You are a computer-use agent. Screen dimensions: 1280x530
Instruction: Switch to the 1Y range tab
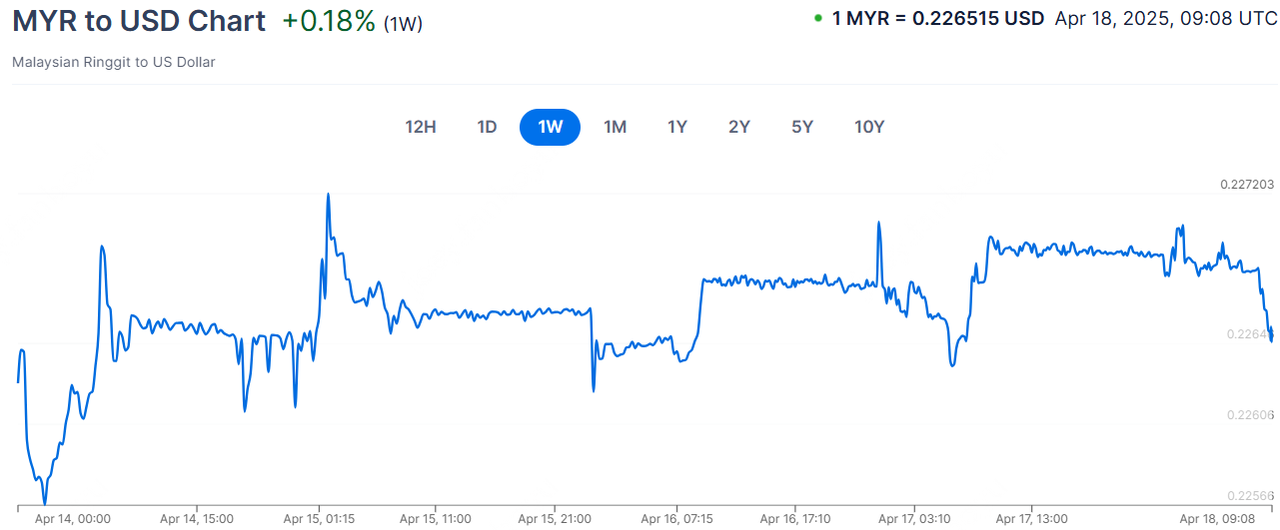[677, 127]
